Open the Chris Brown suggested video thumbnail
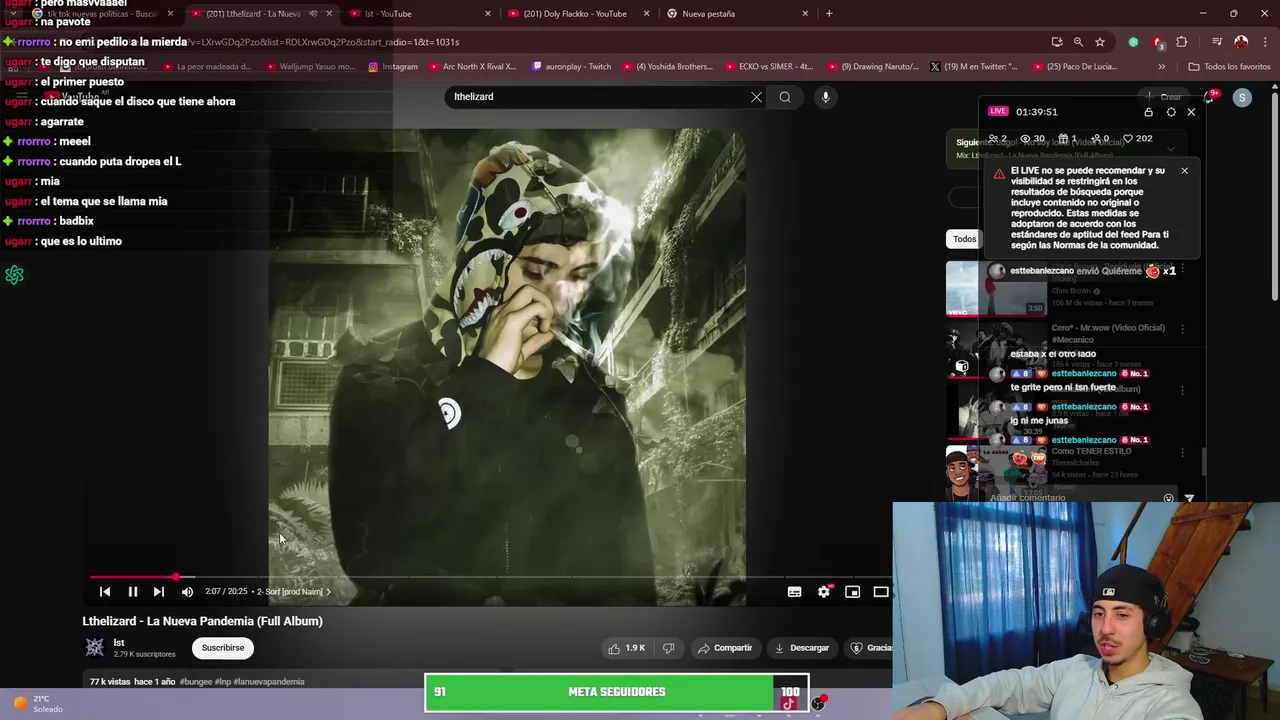Image resolution: width=1280 pixels, height=720 pixels. tap(996, 288)
